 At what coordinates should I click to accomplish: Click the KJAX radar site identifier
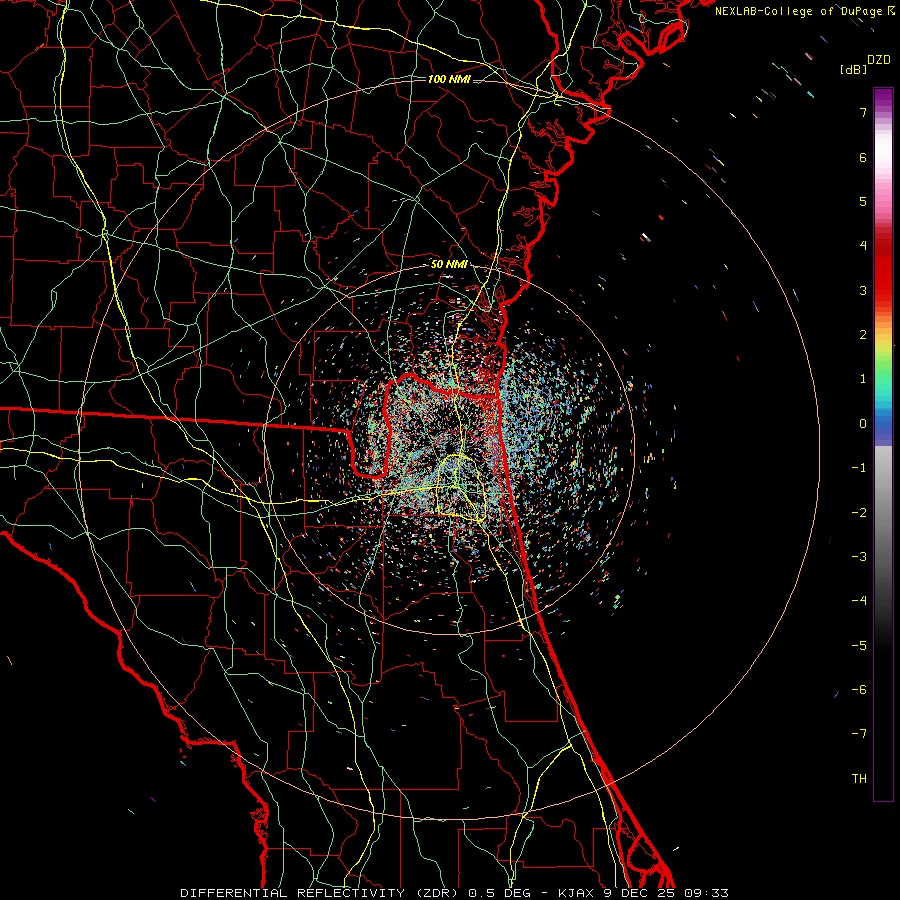coord(574,893)
